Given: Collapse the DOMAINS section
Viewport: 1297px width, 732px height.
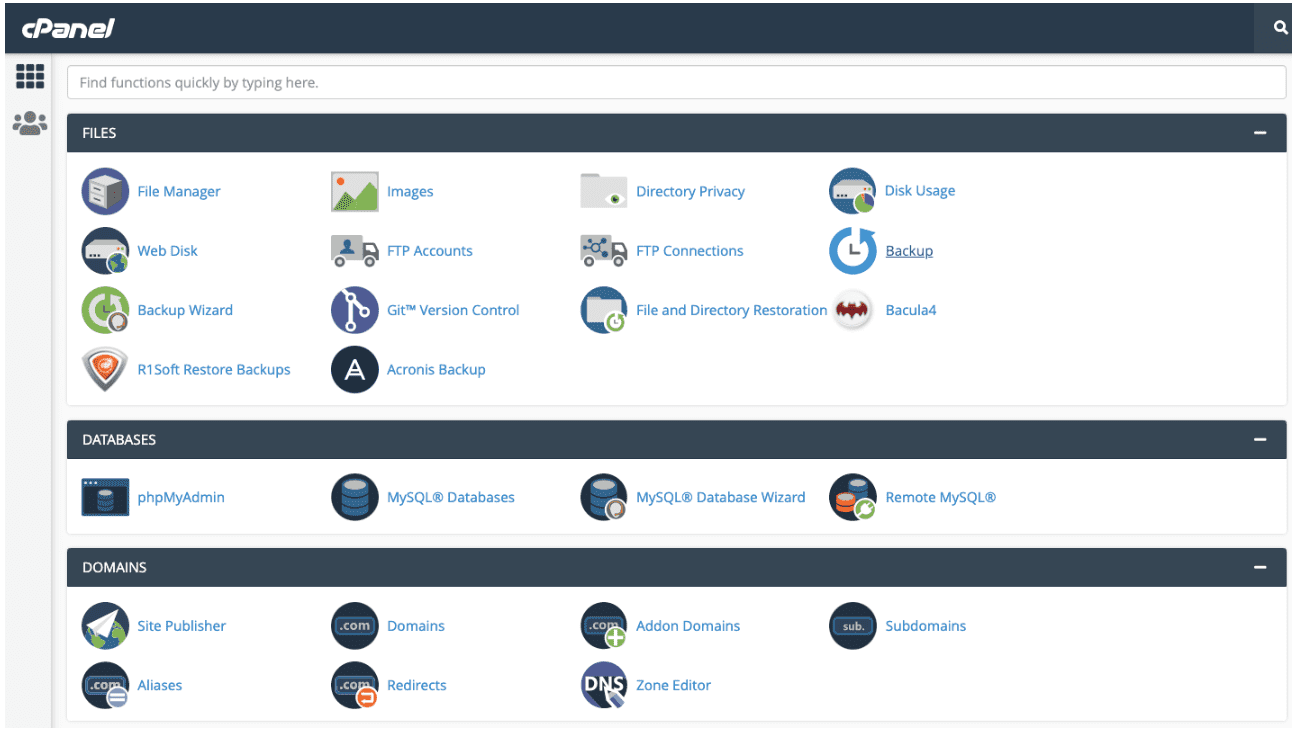Looking at the screenshot, I should [1260, 568].
